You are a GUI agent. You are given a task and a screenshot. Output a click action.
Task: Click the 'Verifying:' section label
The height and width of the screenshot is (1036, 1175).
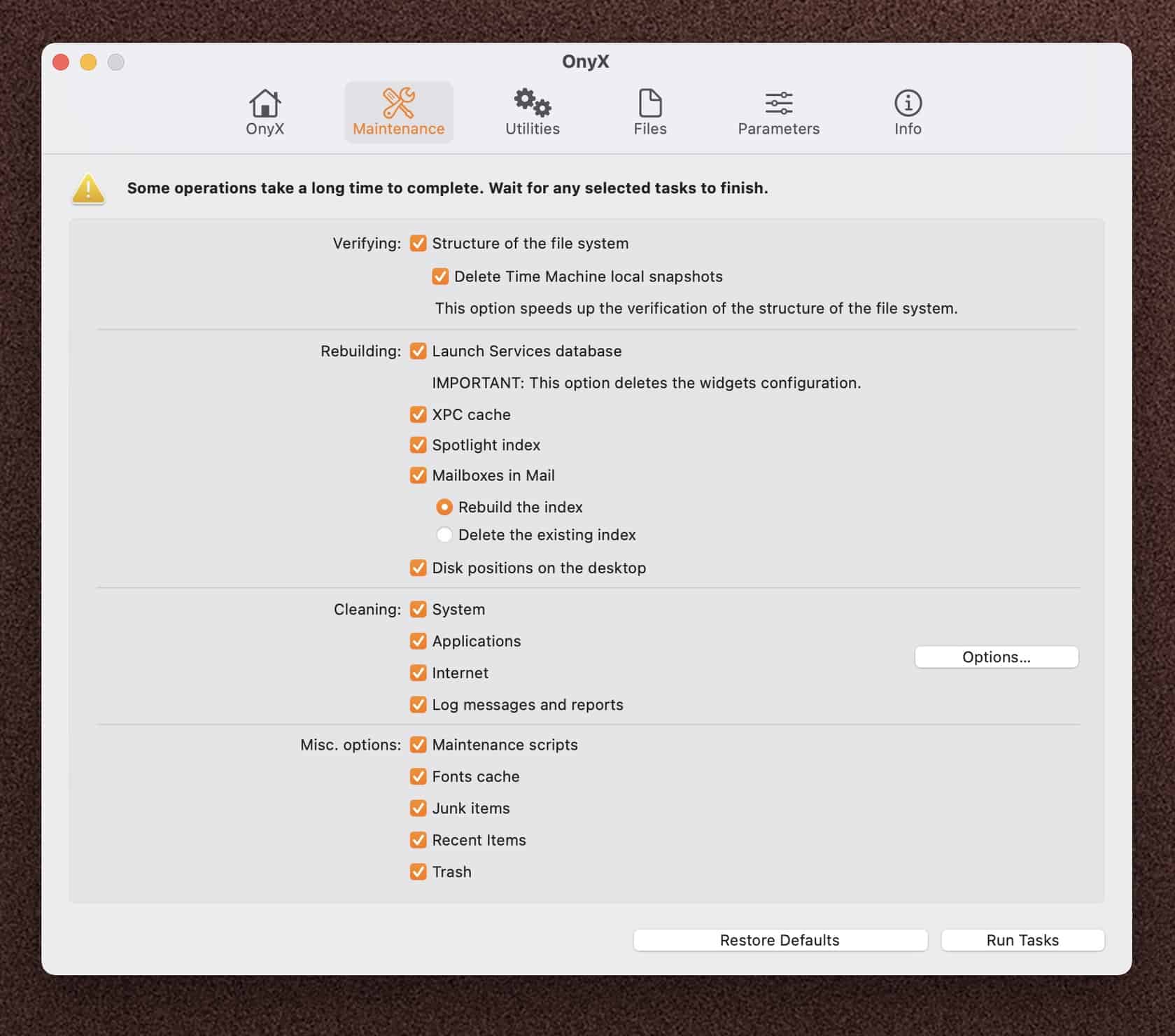367,244
